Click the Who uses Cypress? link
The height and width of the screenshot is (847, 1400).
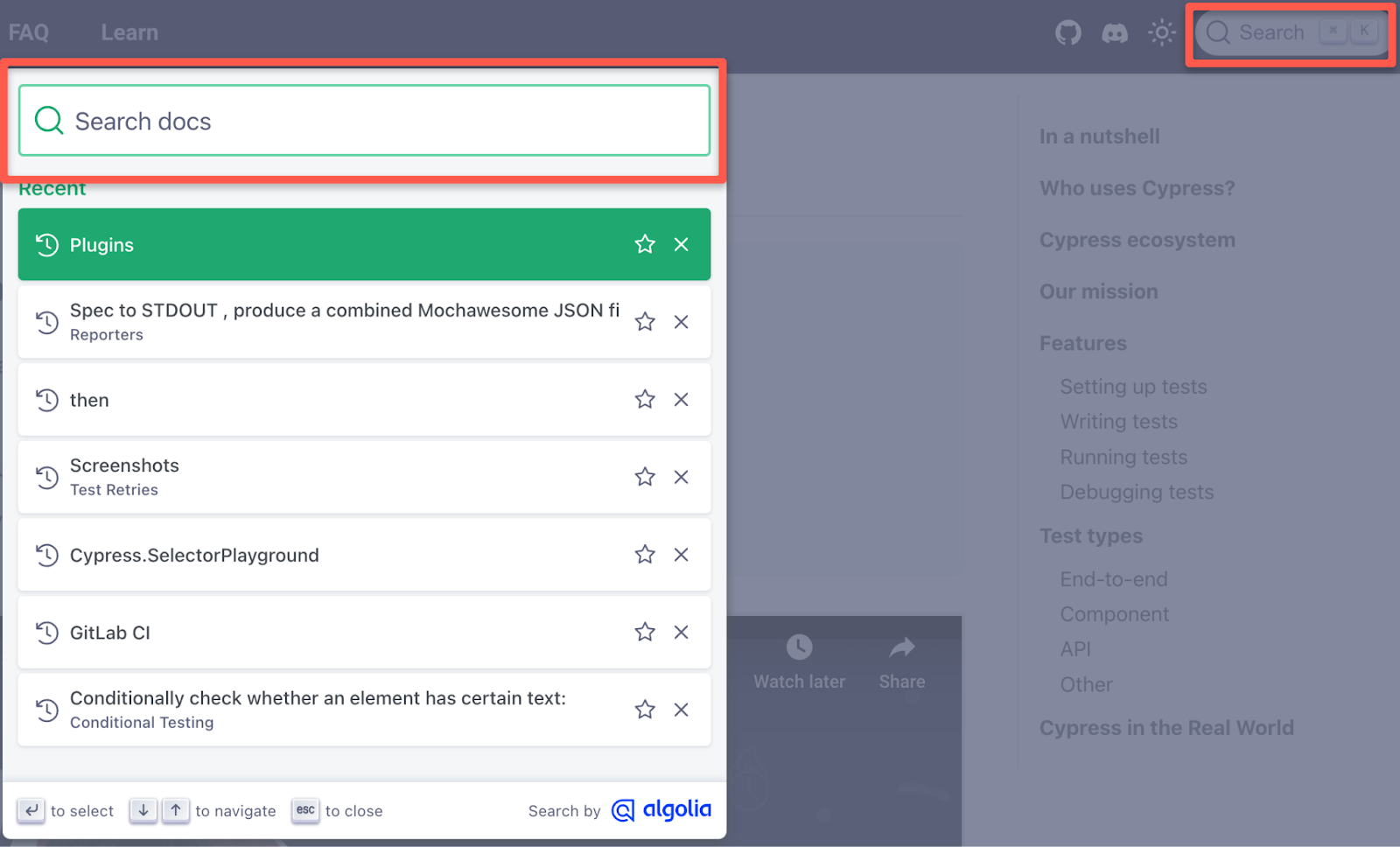pyautogui.click(x=1137, y=188)
